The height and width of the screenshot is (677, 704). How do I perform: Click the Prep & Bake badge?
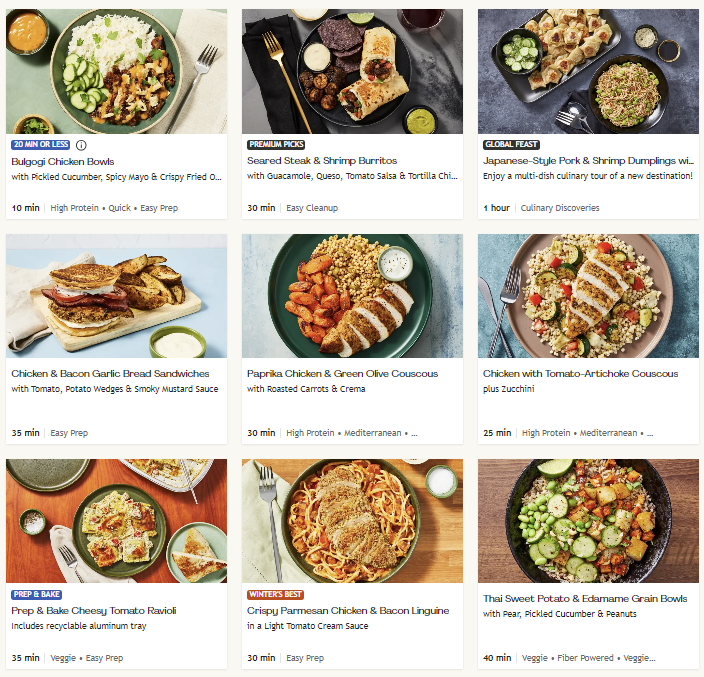39,594
